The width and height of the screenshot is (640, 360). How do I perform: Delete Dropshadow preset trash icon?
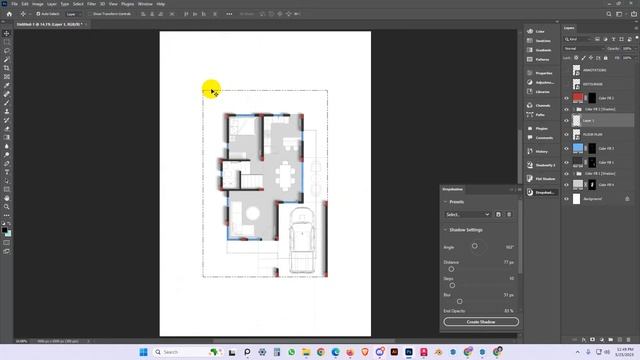[509, 214]
